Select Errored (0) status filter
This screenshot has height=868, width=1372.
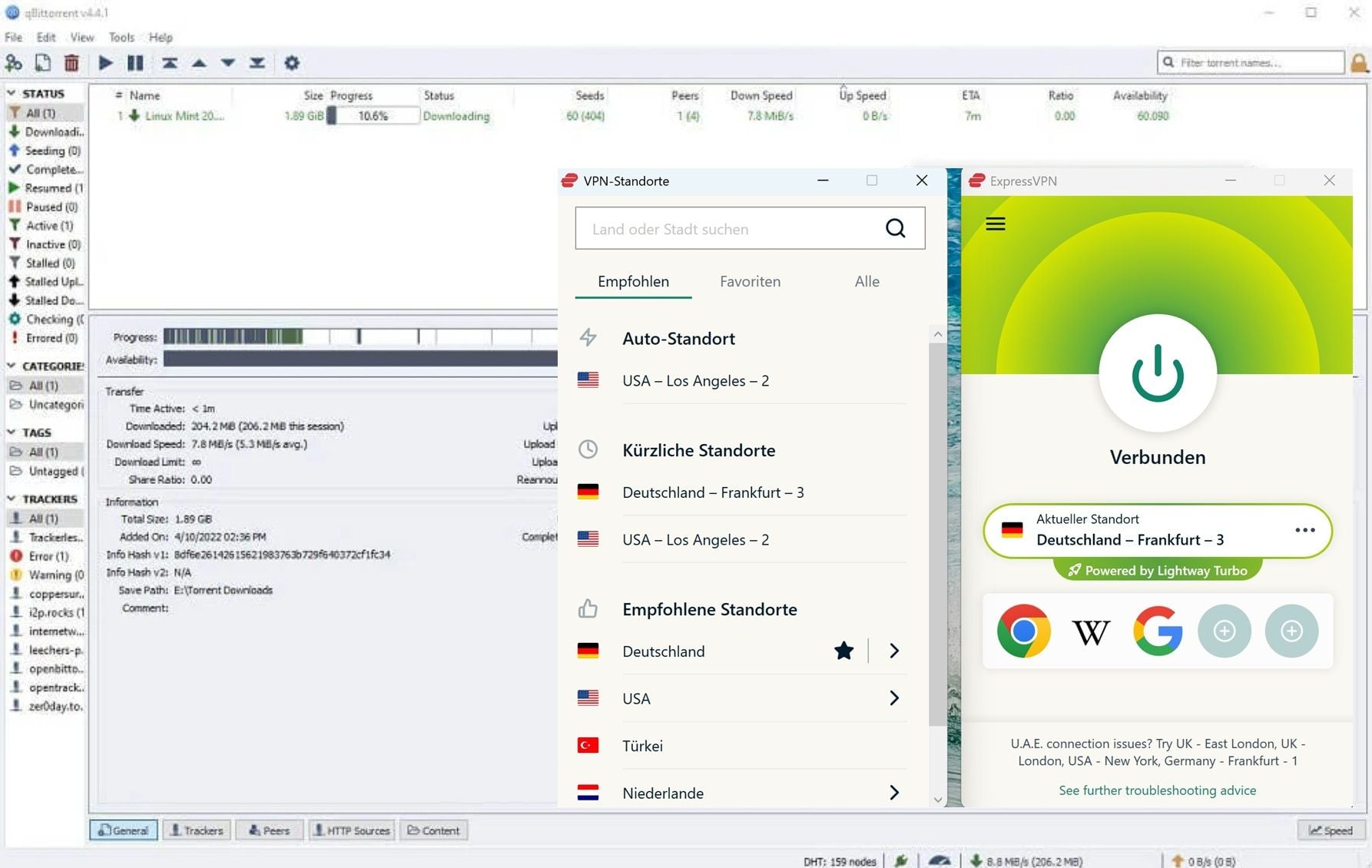click(x=46, y=338)
